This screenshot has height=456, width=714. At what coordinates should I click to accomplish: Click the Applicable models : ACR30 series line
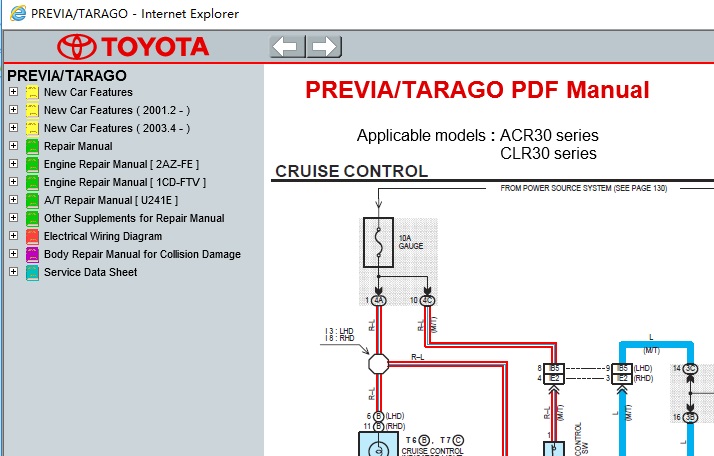478,135
